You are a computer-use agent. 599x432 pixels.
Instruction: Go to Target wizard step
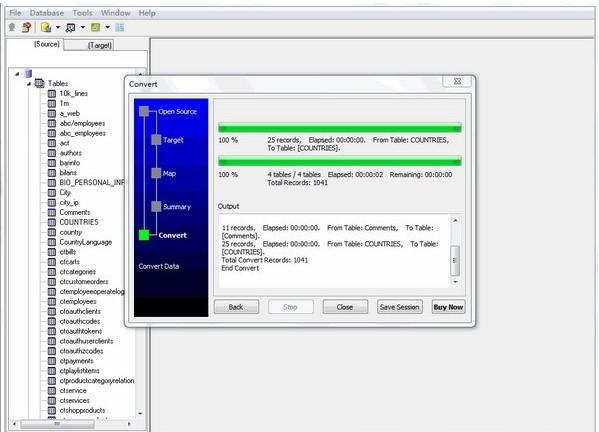coord(173,140)
